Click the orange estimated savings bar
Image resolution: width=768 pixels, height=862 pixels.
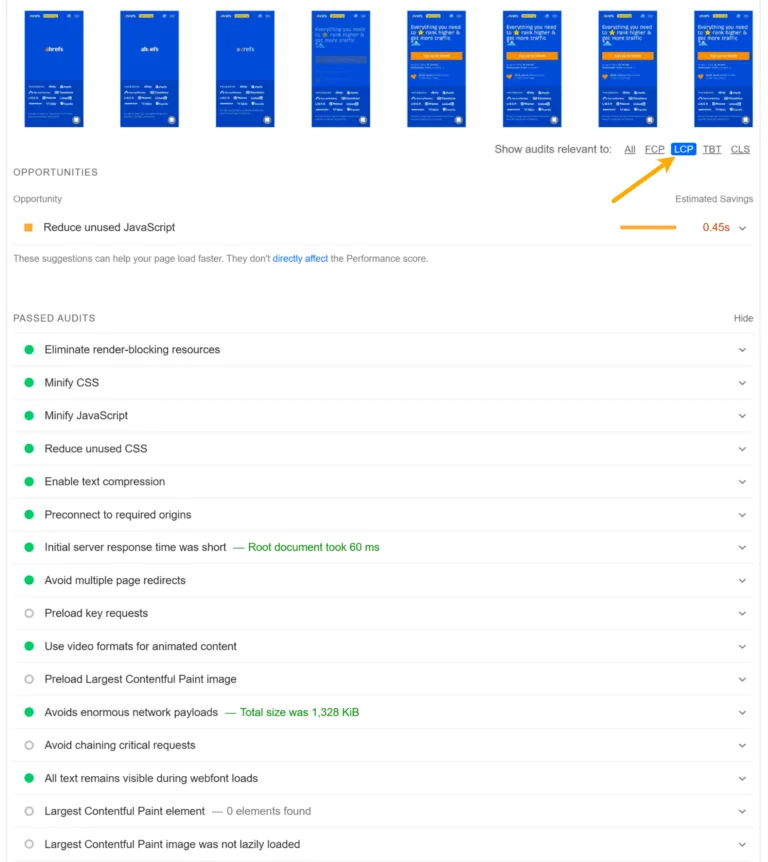click(648, 228)
